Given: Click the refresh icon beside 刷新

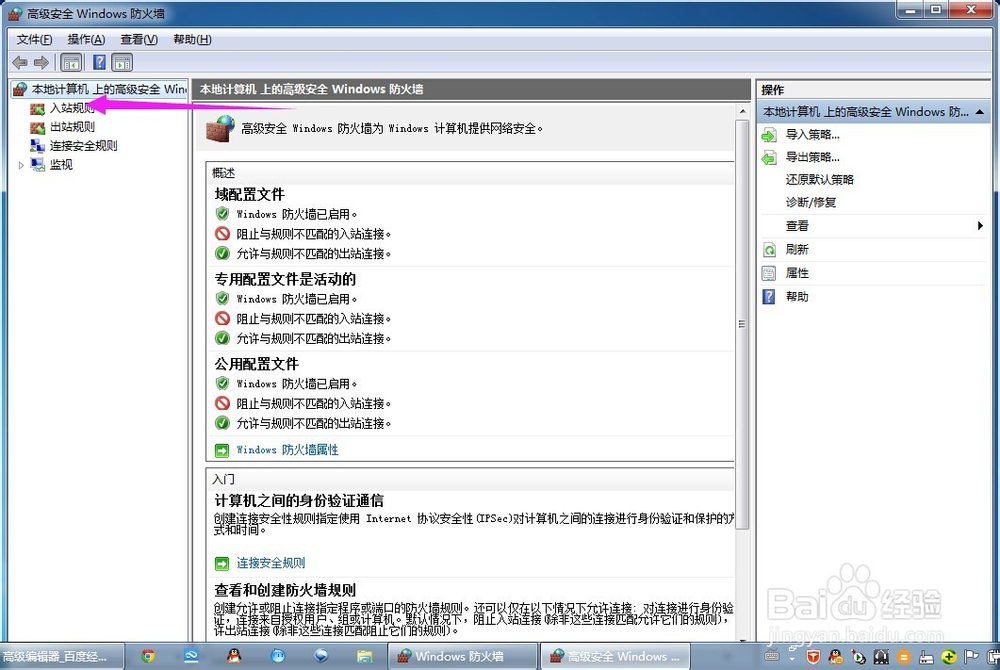Looking at the screenshot, I should (769, 250).
